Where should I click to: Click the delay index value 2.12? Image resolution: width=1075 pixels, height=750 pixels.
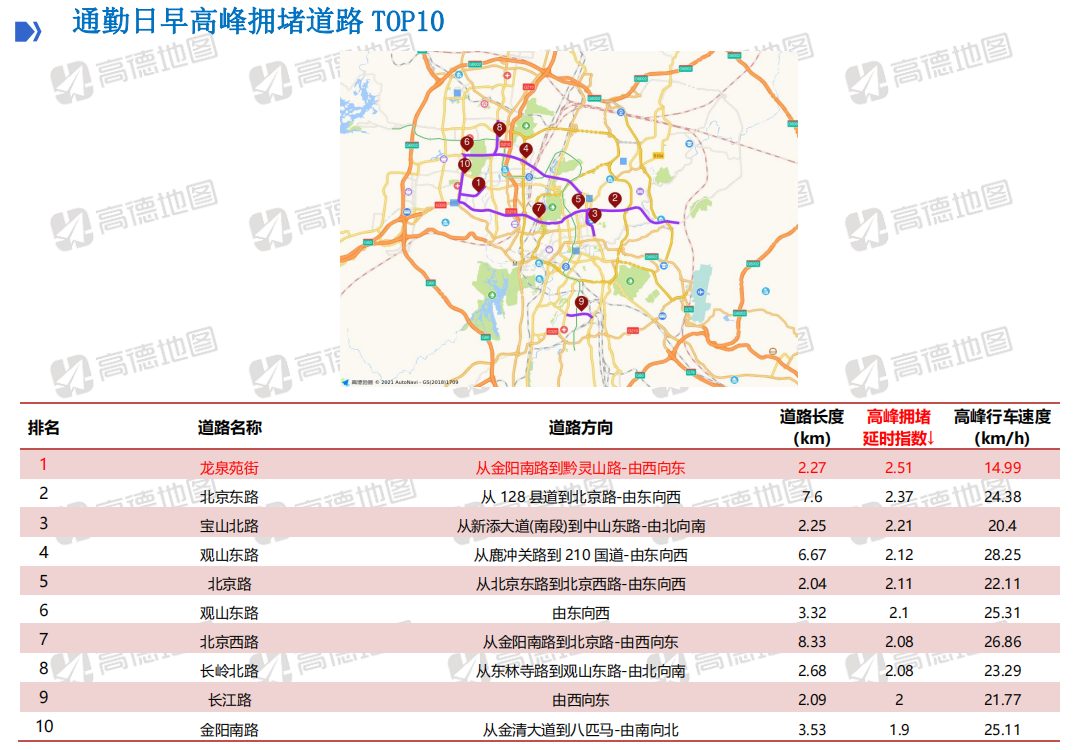[898, 554]
